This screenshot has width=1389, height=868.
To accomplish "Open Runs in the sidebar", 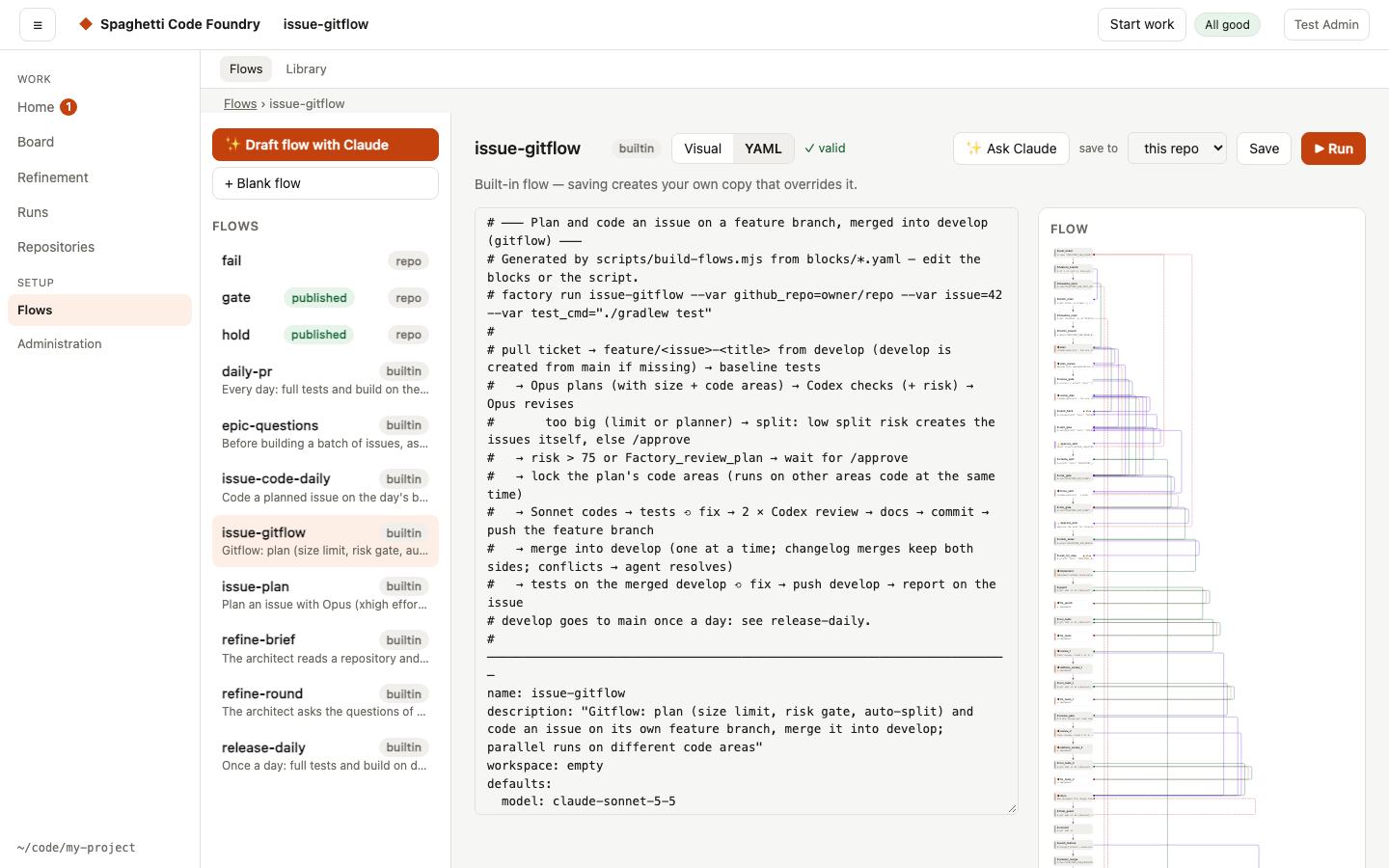I will pos(99,212).
